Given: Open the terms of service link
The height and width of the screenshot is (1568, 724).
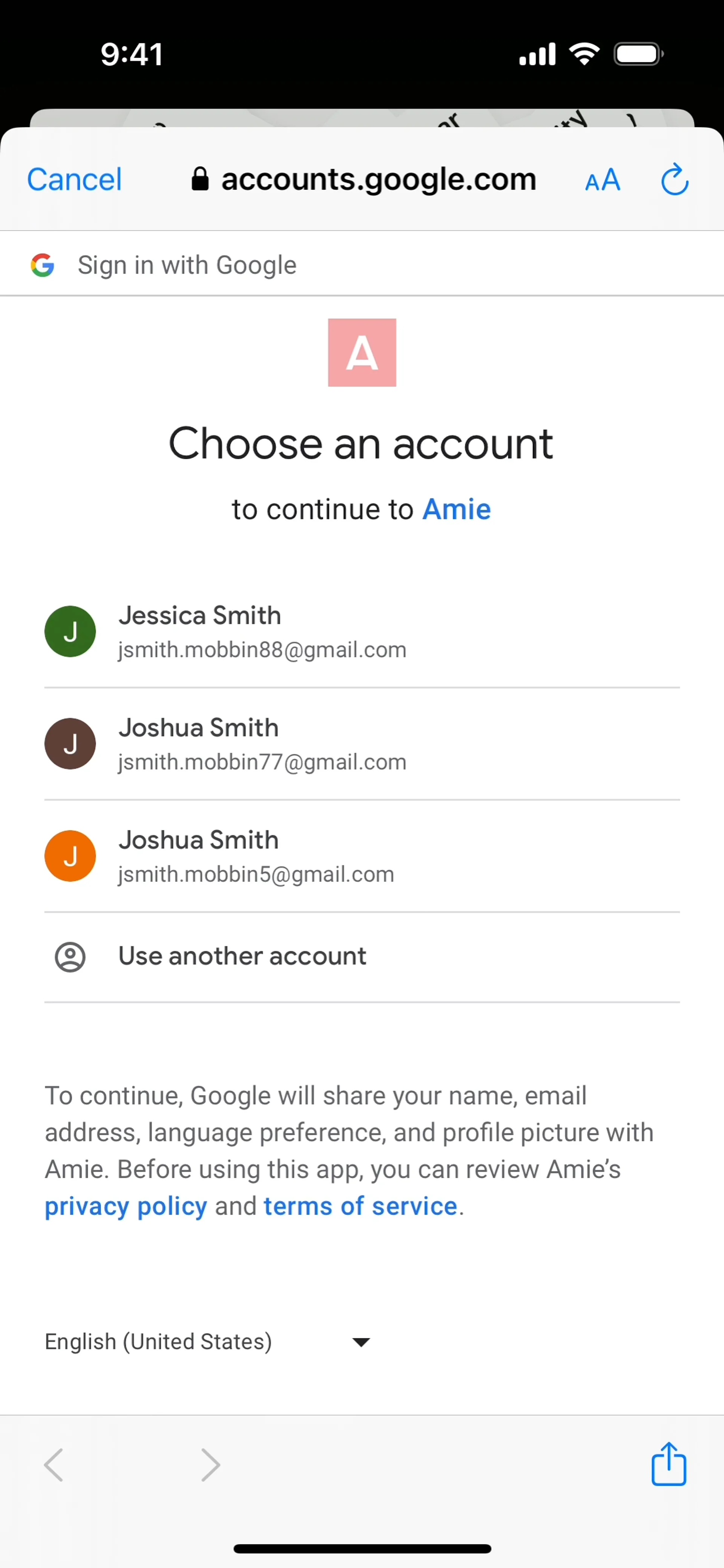Looking at the screenshot, I should point(360,1206).
